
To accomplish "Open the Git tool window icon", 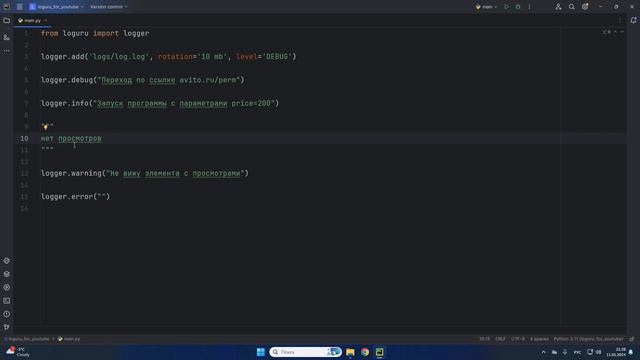I will point(7,327).
